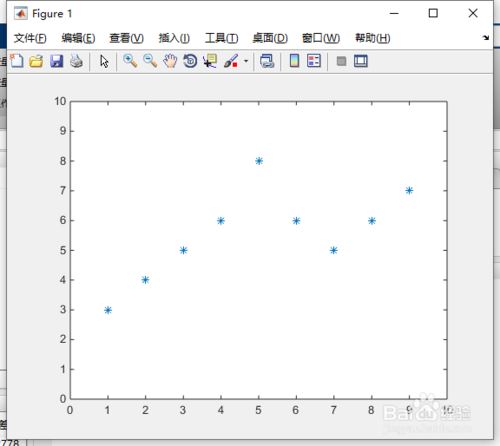The height and width of the screenshot is (446, 500).
Task: Select the Edit Plot arrow tool
Action: [x=104, y=61]
